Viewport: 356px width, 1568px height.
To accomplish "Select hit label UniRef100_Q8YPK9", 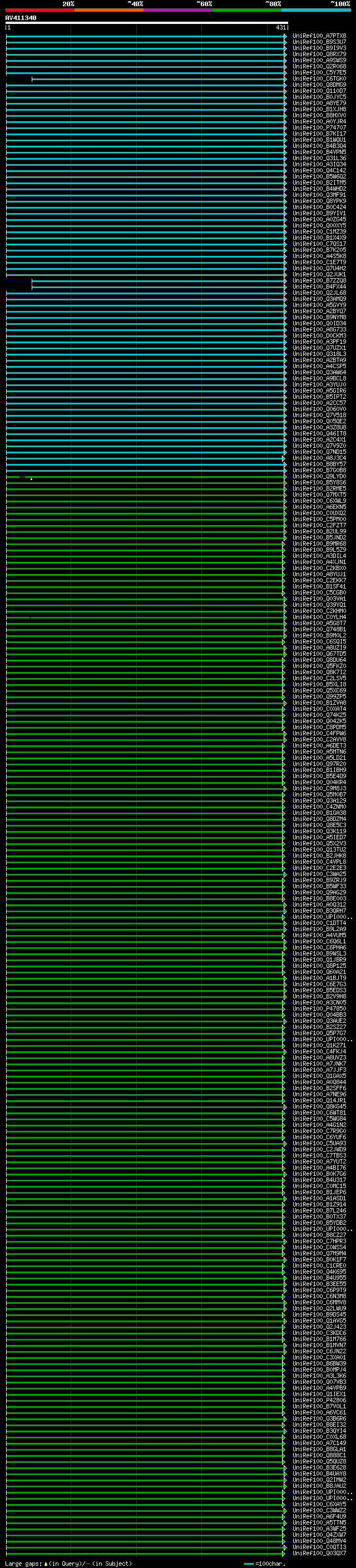I will coord(319,201).
